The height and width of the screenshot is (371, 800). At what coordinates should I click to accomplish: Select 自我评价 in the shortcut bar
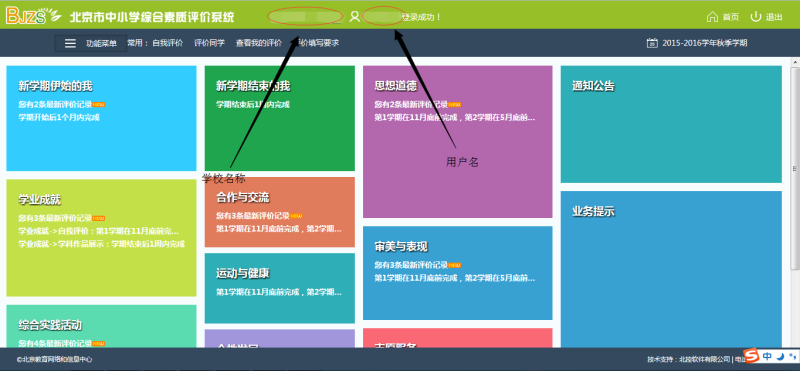pos(167,43)
